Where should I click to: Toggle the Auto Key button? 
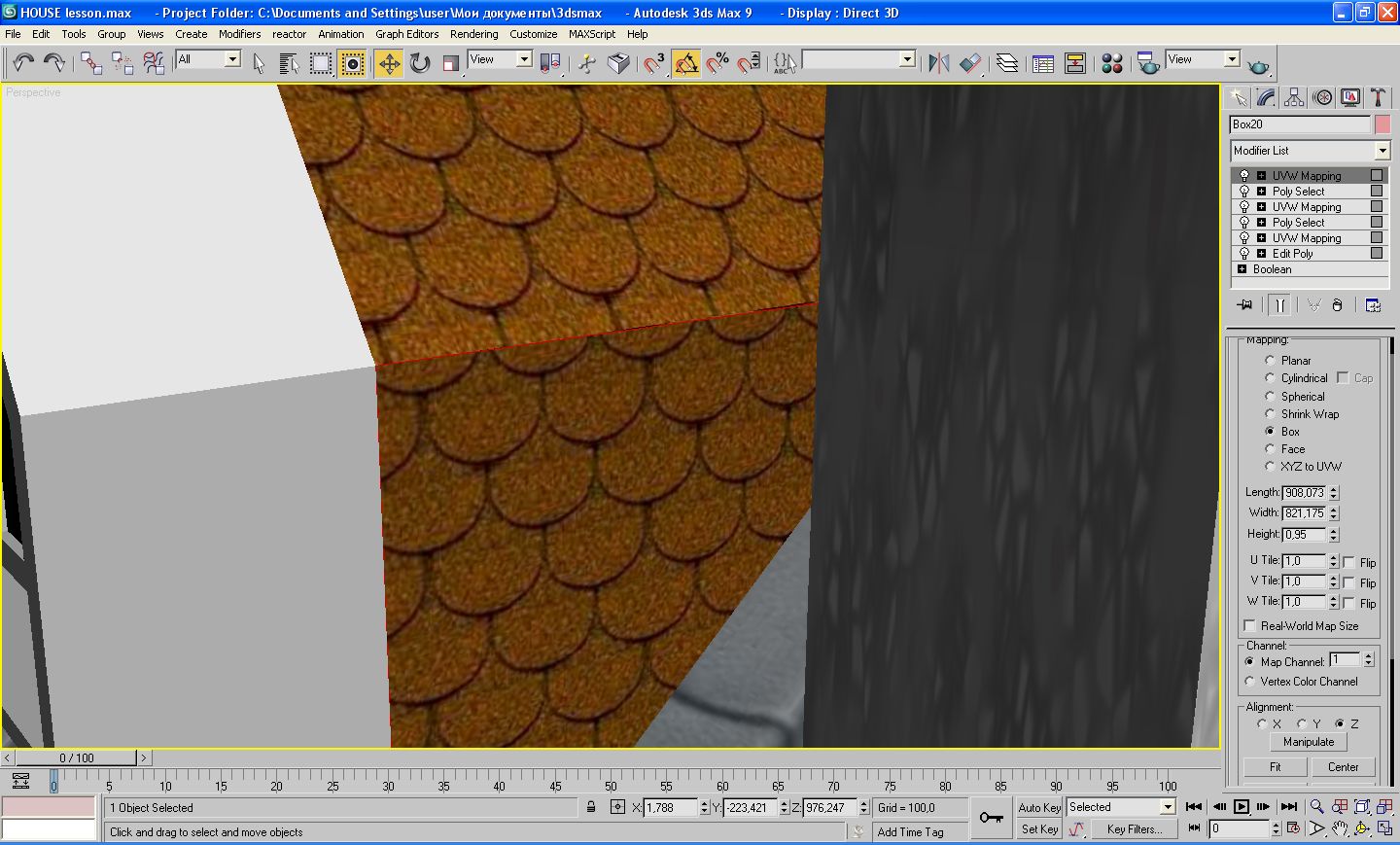(x=1039, y=808)
